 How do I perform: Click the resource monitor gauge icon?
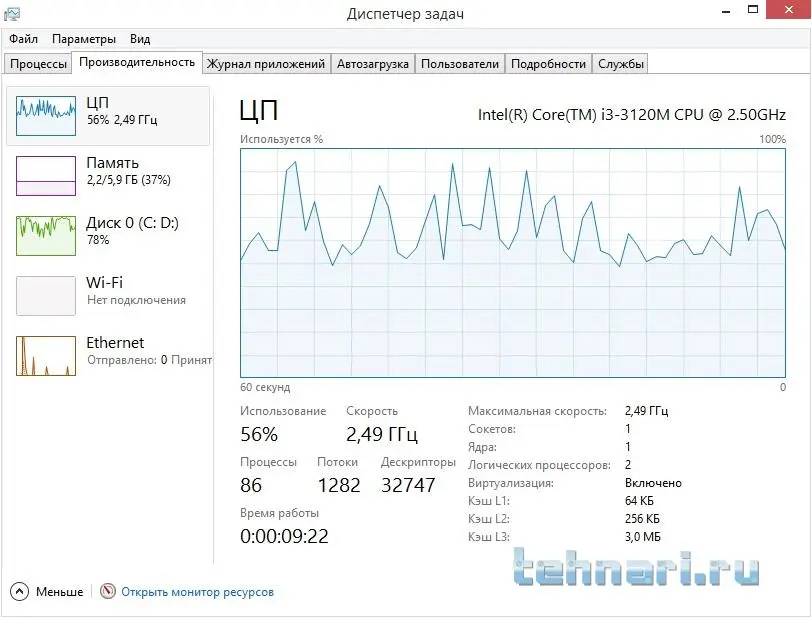tap(108, 591)
